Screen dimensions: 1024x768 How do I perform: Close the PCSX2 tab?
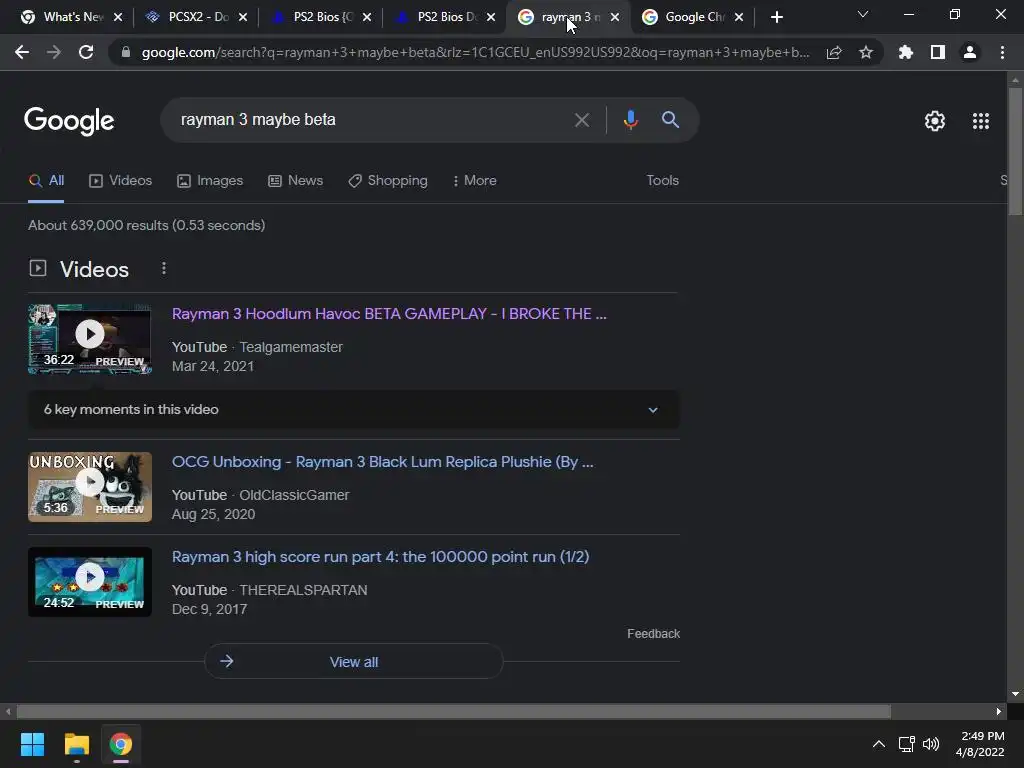click(243, 18)
